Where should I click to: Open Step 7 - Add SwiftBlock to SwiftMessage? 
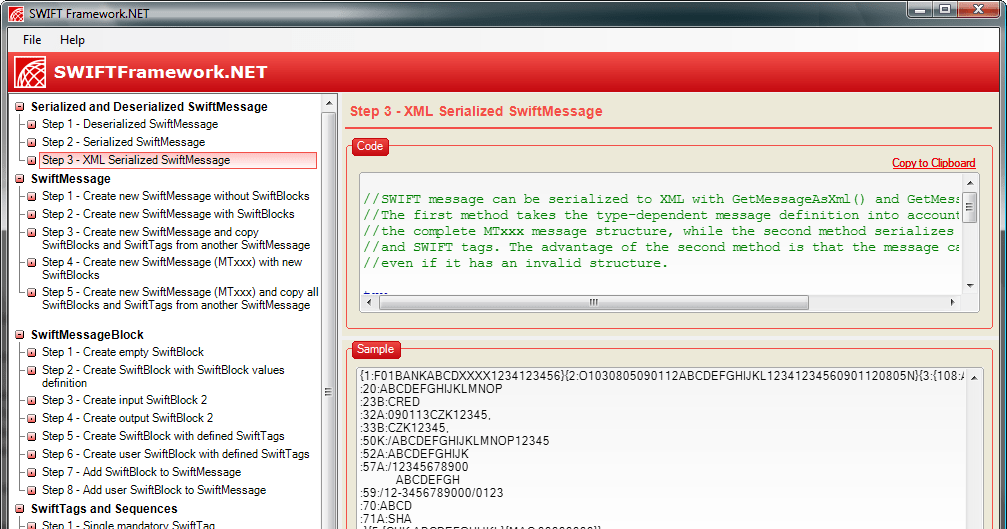(142, 472)
